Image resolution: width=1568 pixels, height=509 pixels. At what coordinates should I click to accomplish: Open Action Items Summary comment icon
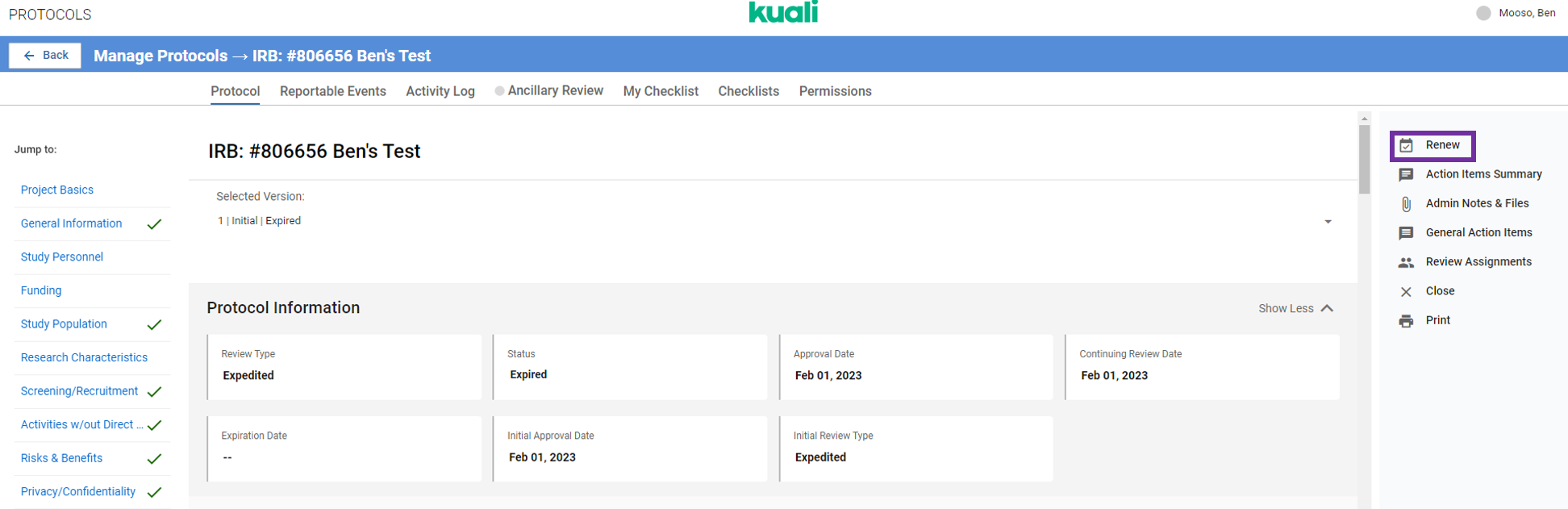(x=1406, y=175)
